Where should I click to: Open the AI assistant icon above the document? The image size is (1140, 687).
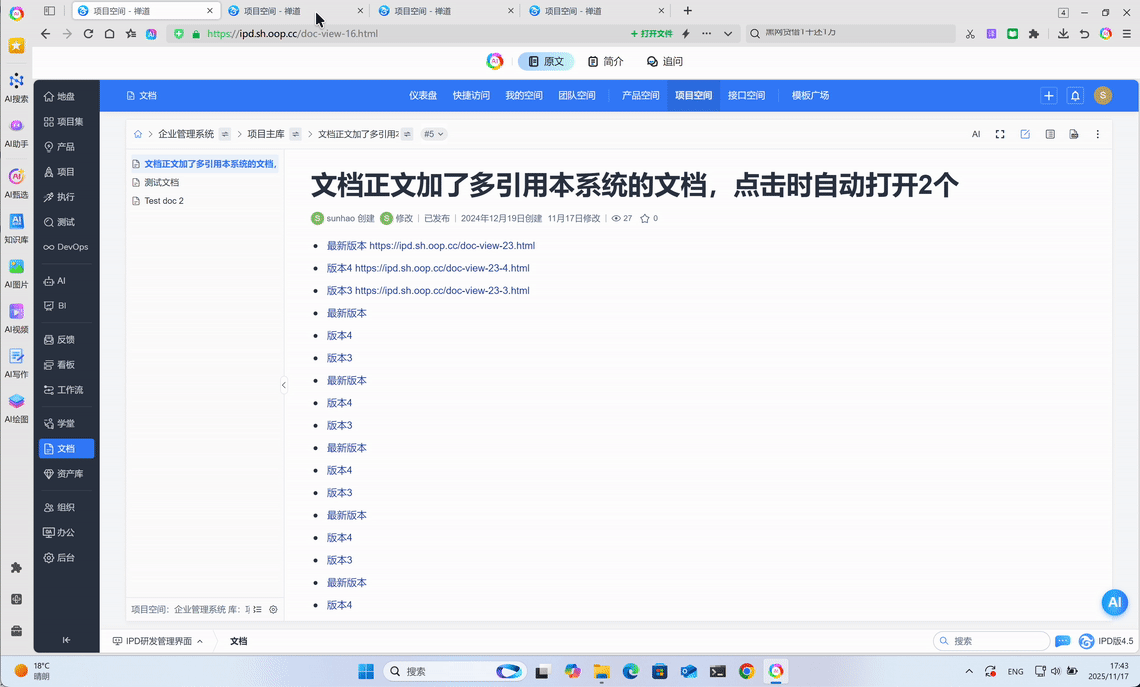click(976, 133)
